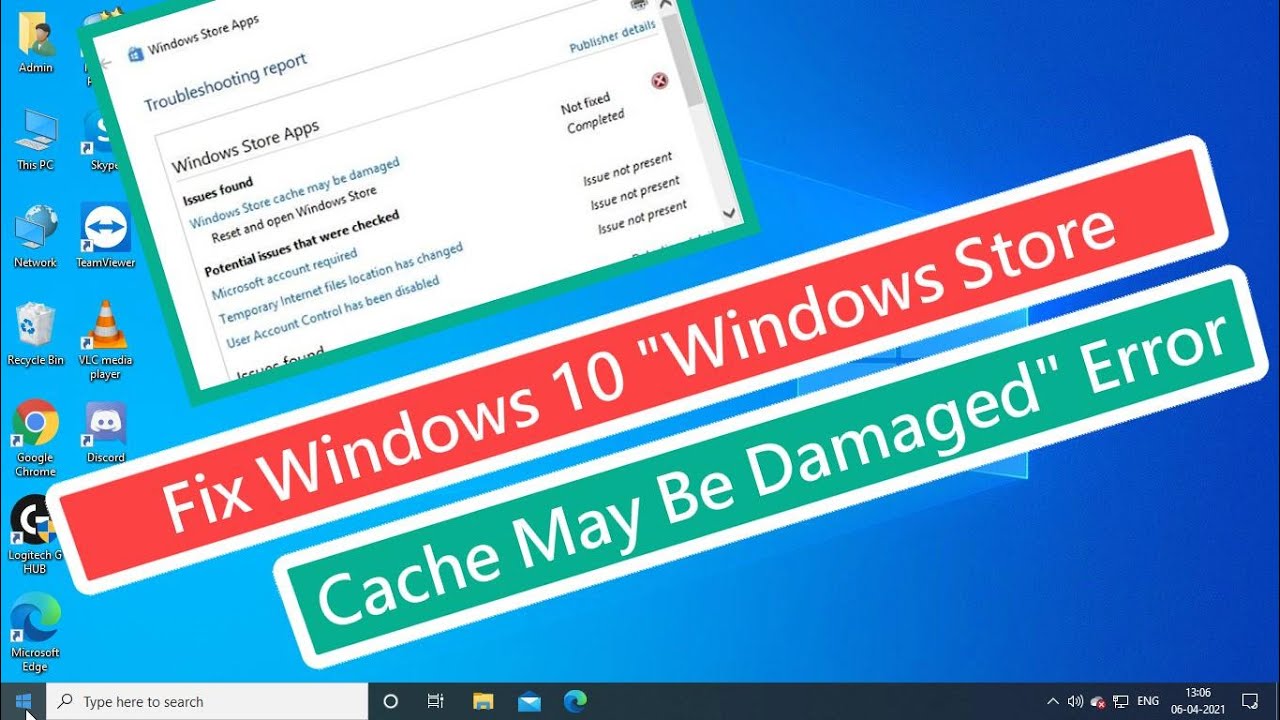This screenshot has width=1280, height=720.
Task: Open the clock and calendar flyout
Action: point(1197,701)
